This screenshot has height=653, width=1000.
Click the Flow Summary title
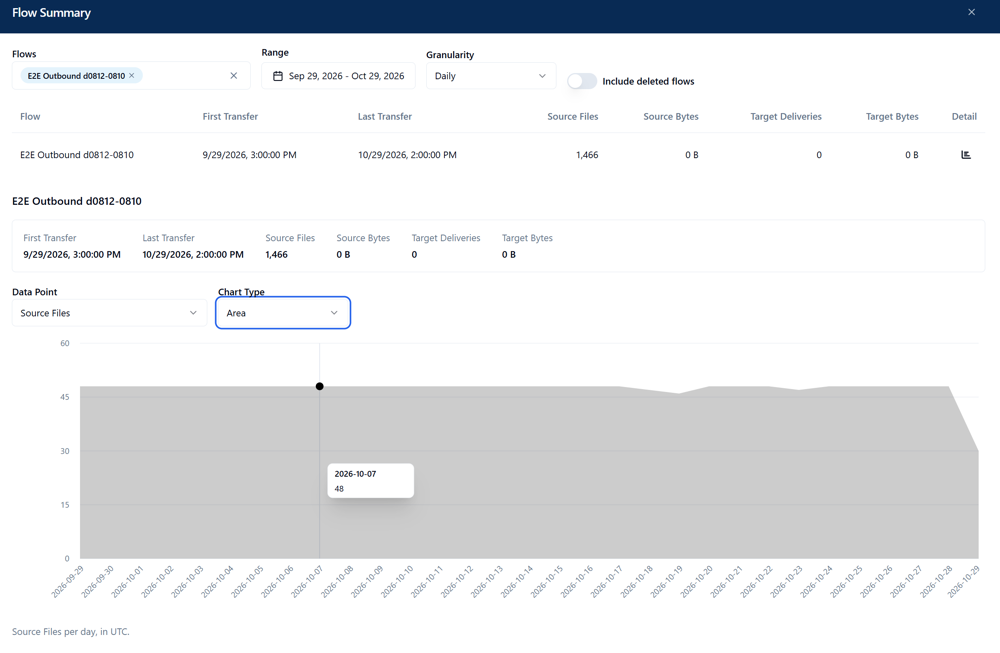pyautogui.click(x=51, y=13)
